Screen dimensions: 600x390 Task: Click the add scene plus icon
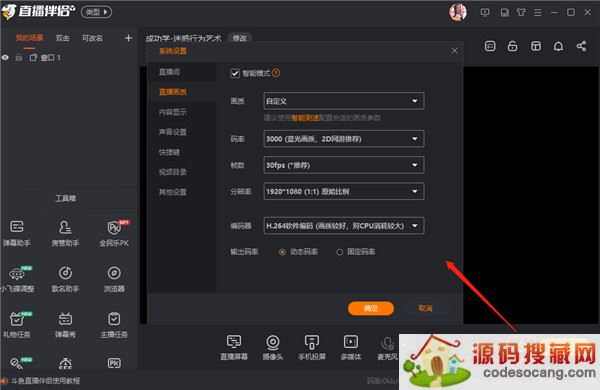click(x=128, y=38)
